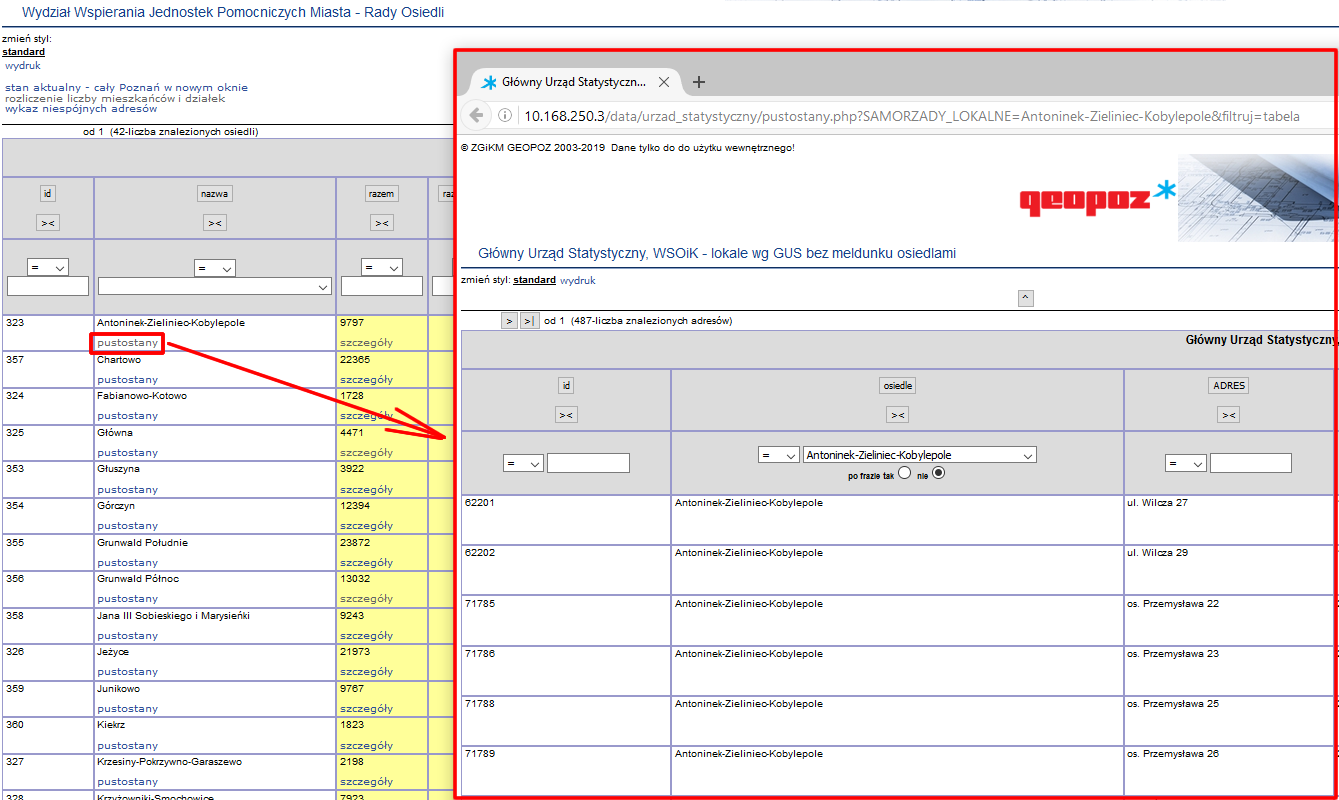
Task: Jump to last page of found addresses
Action: coord(529,321)
